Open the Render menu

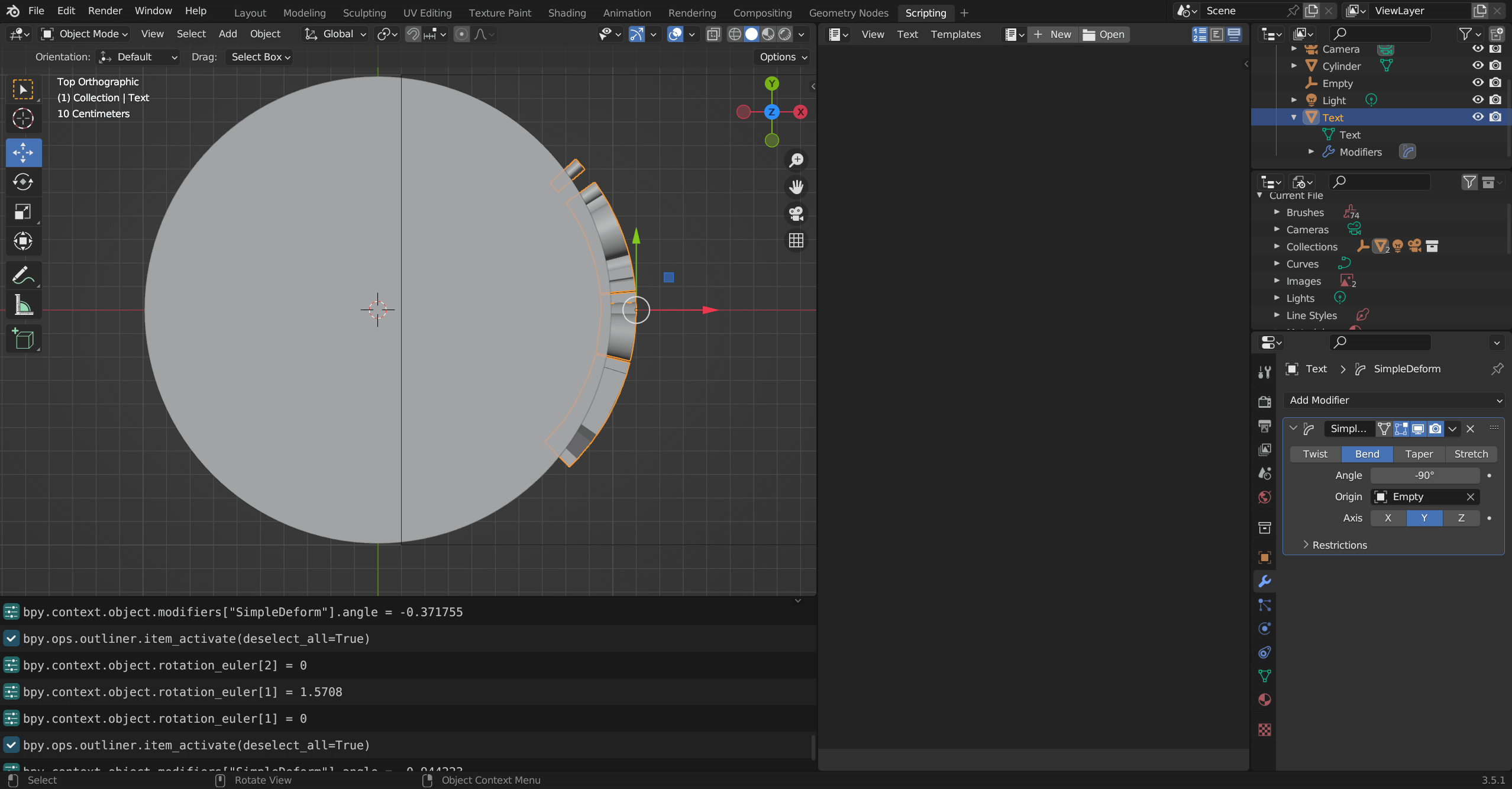coord(105,11)
